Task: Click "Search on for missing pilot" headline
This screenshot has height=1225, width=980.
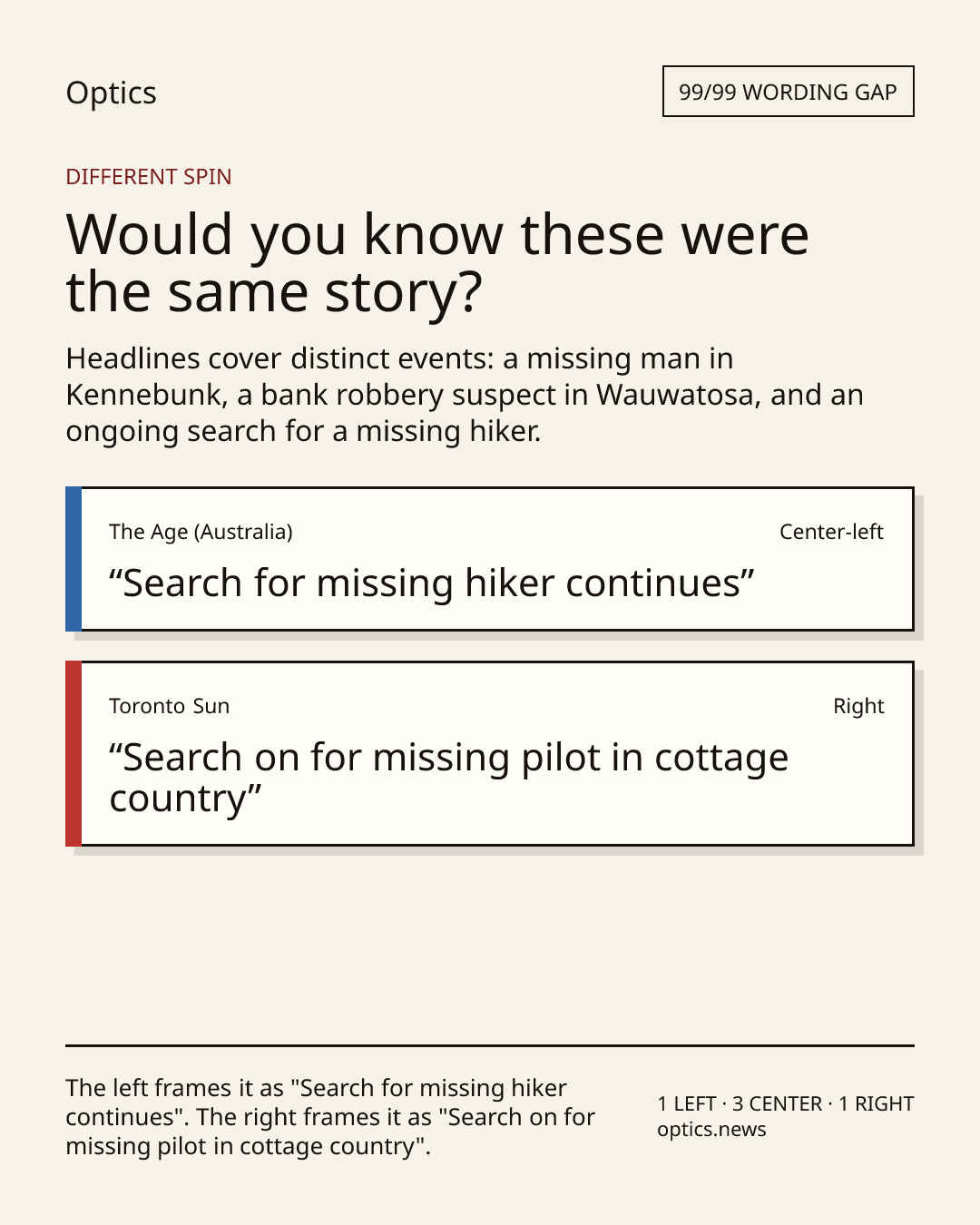Action: point(449,778)
